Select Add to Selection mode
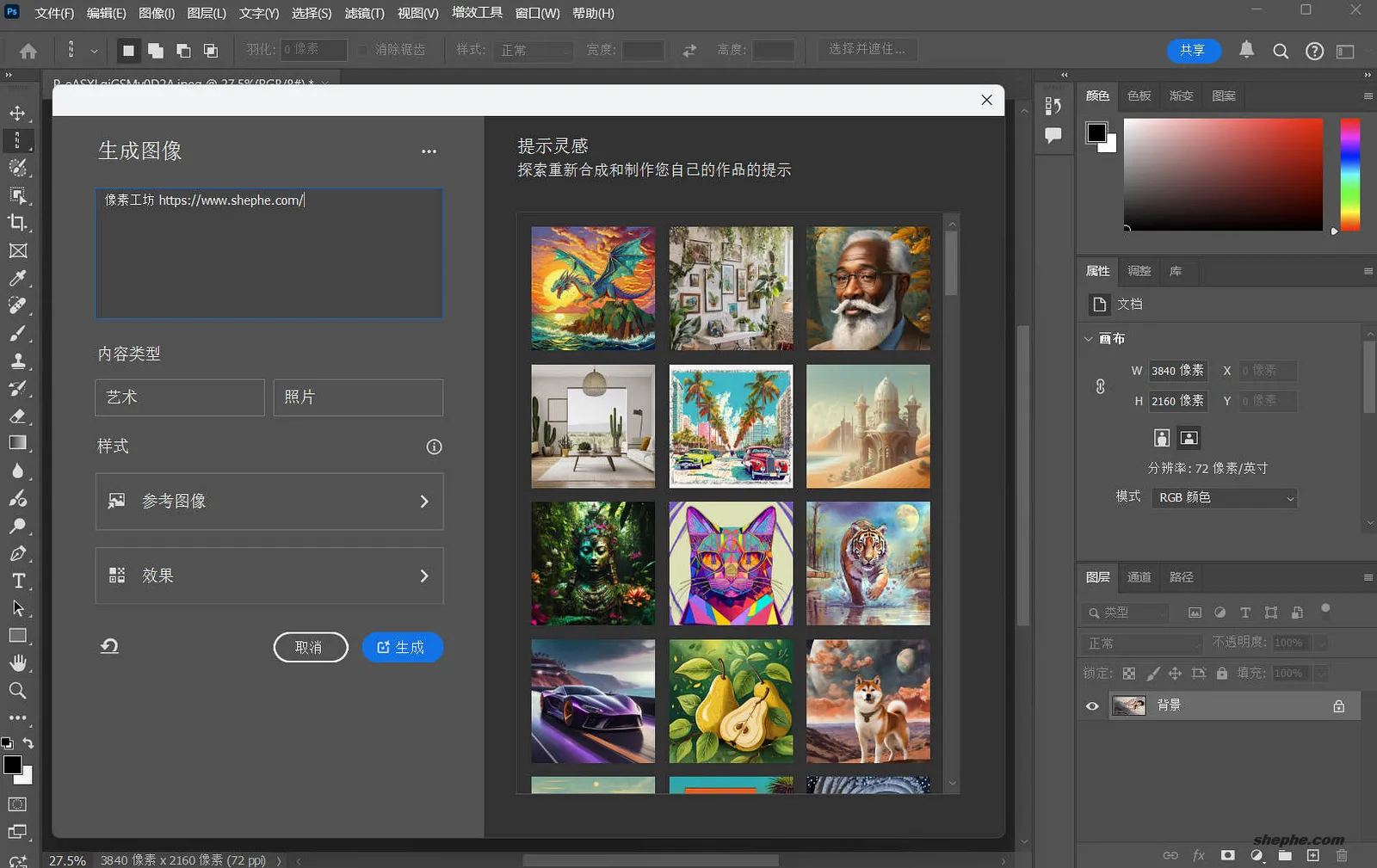 click(156, 51)
